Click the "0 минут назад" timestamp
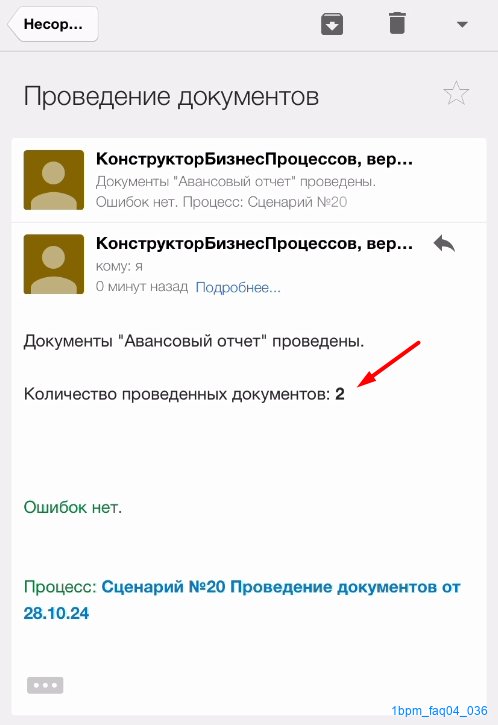 point(141,287)
